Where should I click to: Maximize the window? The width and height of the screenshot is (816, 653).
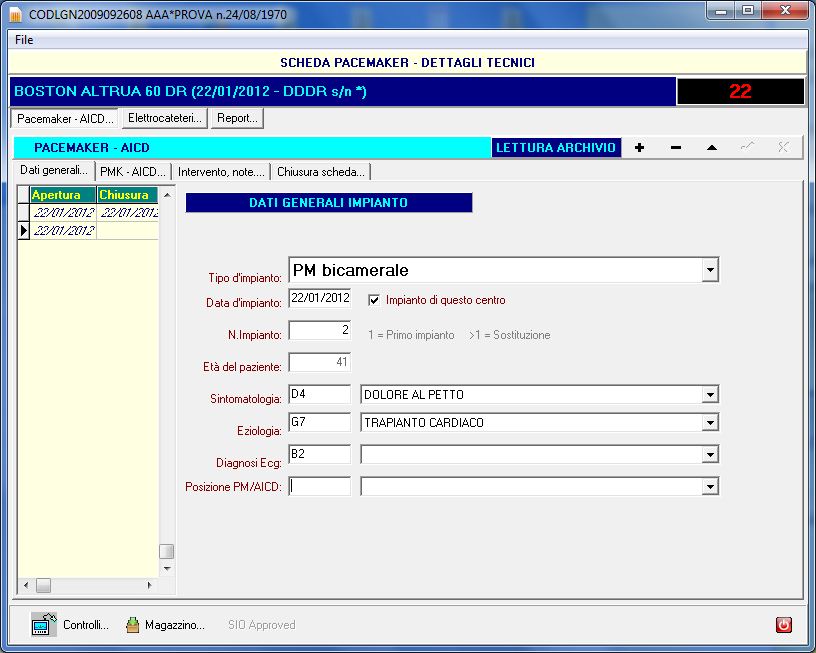click(748, 10)
